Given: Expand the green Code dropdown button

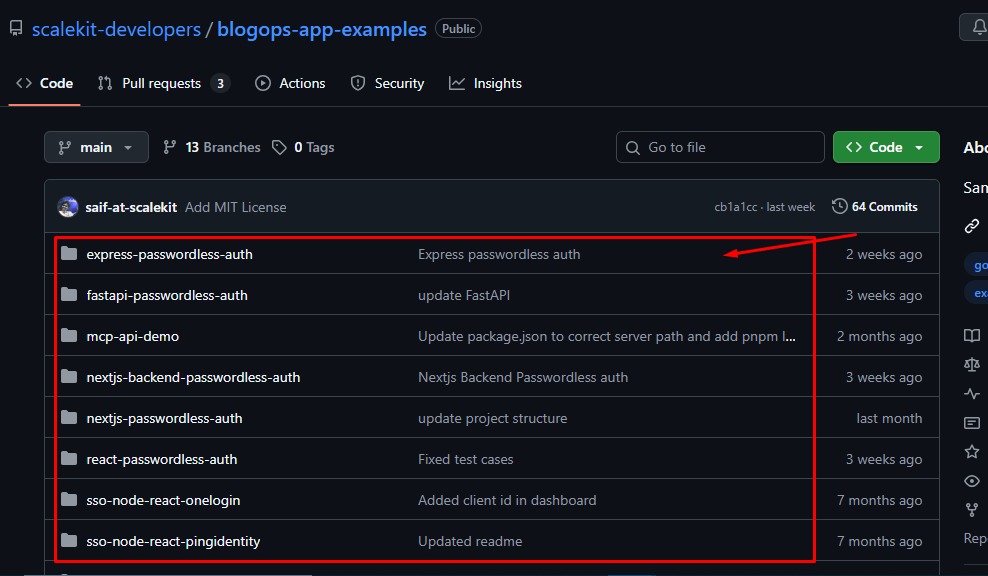Looking at the screenshot, I should pos(886,147).
